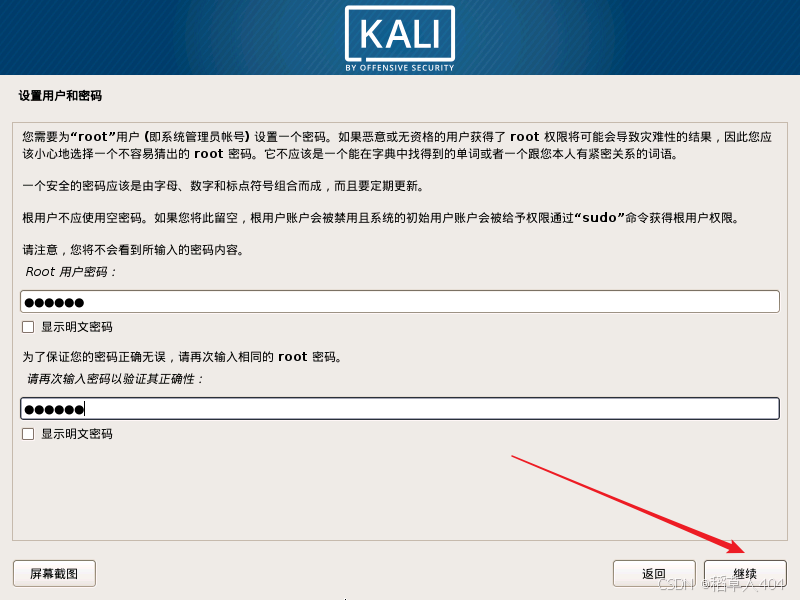Viewport: 800px width, 600px height.
Task: Tick the 显示明文密码 checkbox under confirmation field
Action: 28,434
